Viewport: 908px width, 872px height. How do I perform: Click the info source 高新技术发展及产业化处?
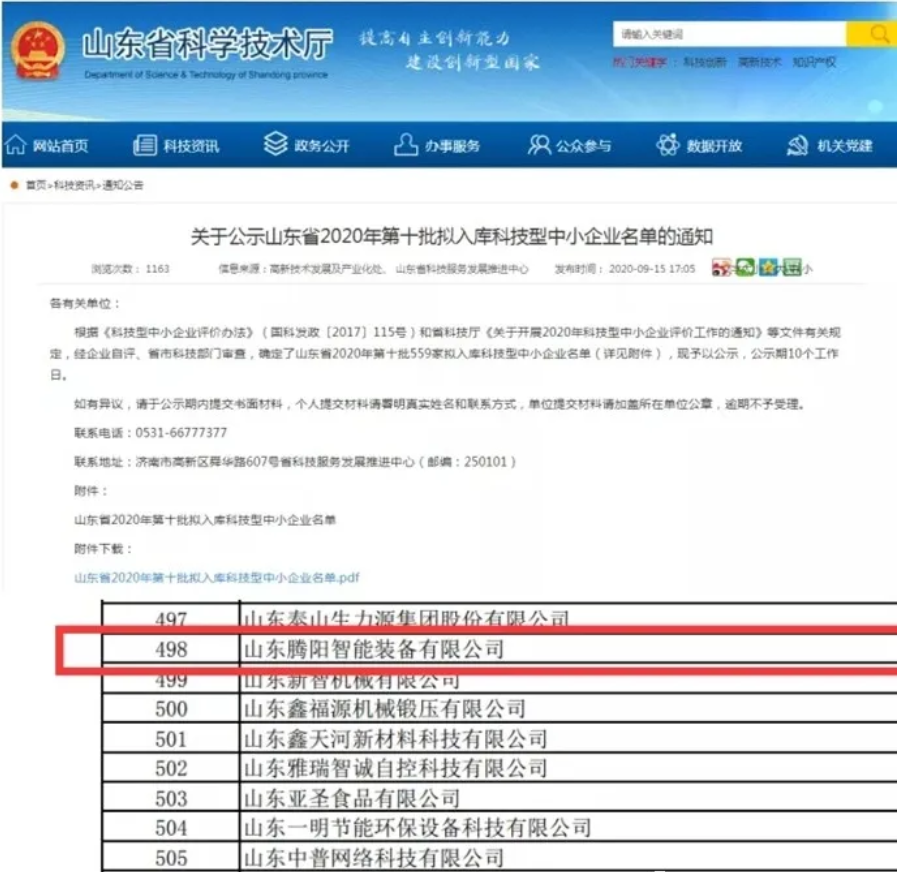(x=327, y=269)
